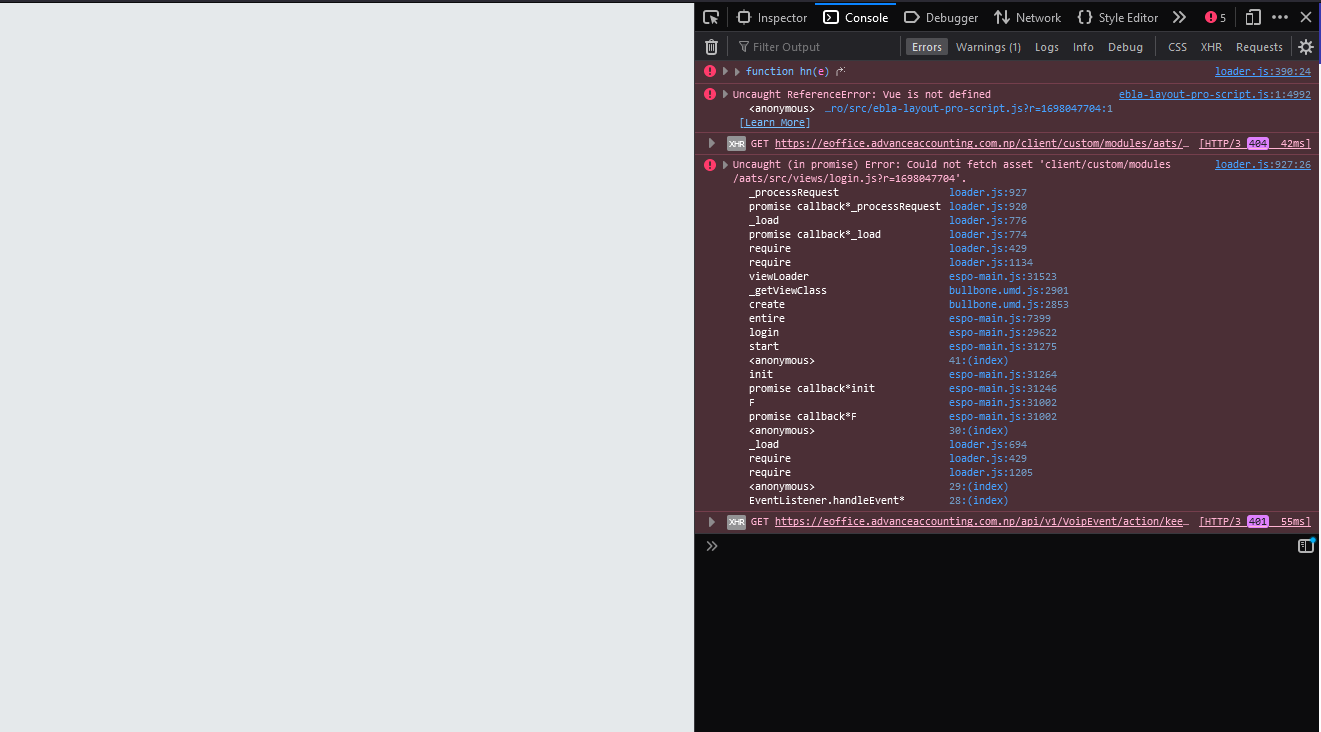Open the loader.js:390:24 source link
Viewport: 1321px width, 732px height.
[1262, 71]
